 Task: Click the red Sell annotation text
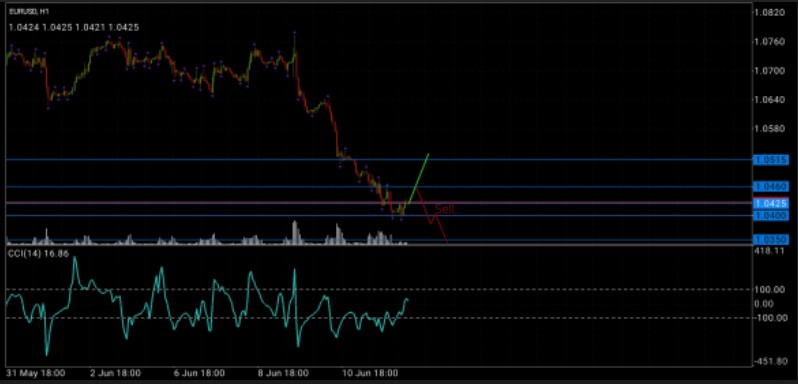445,209
